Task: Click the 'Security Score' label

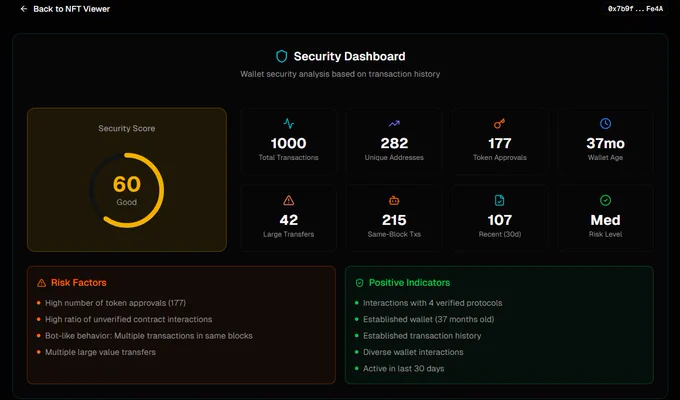Action: (x=127, y=128)
